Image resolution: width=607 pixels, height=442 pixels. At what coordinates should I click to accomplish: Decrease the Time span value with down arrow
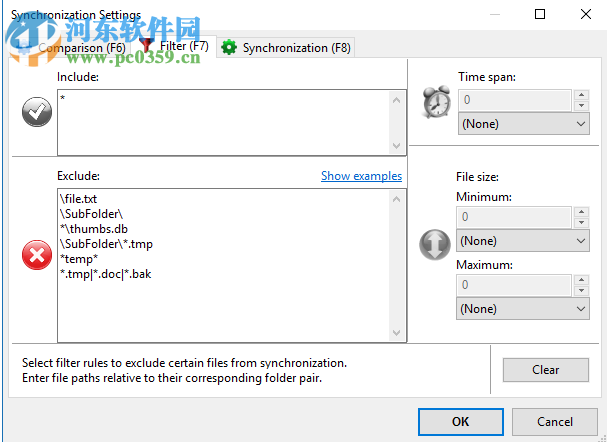(581, 106)
